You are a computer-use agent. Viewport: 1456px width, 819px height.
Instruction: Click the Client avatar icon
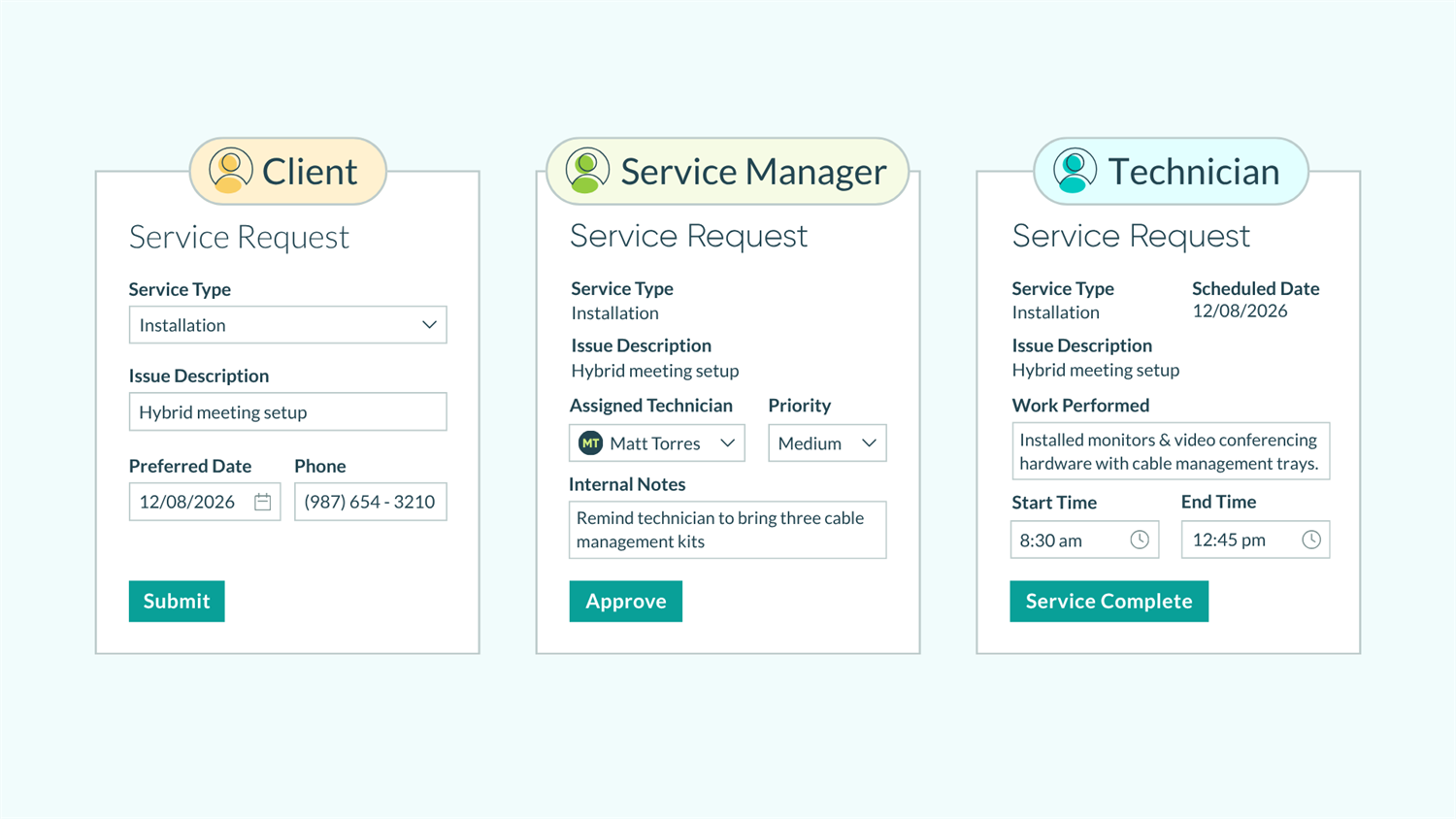coord(229,171)
